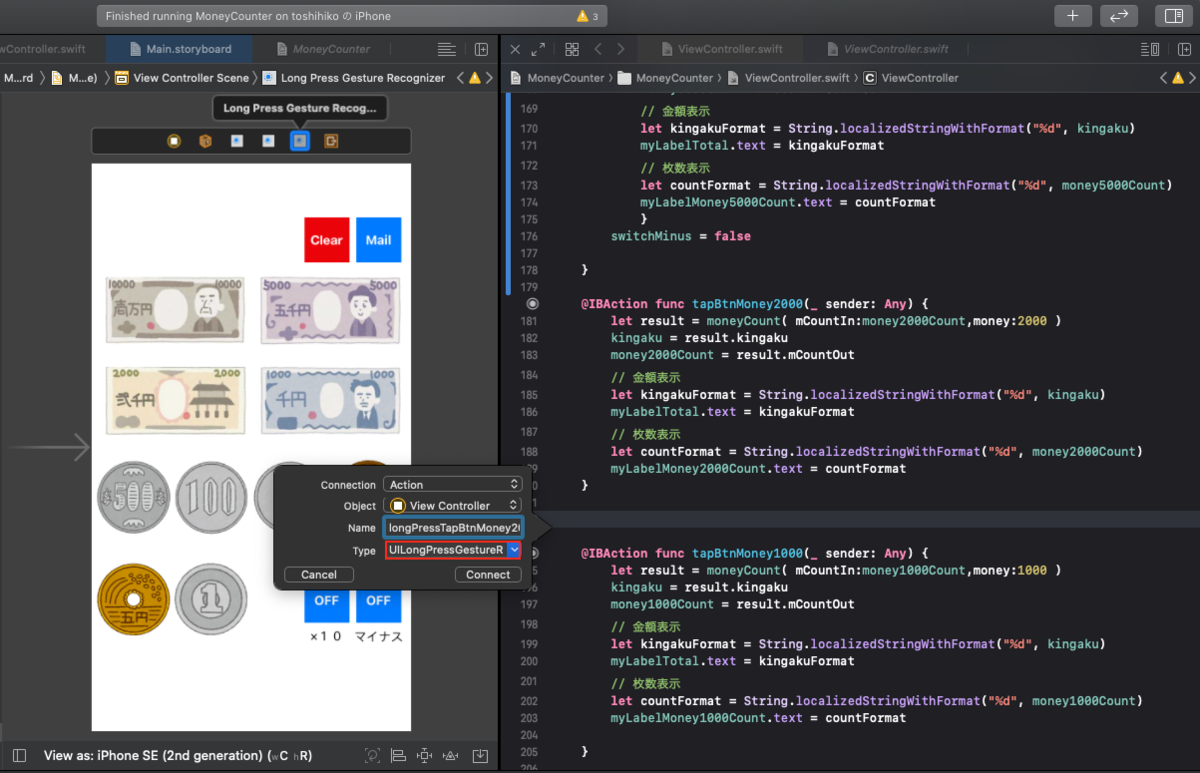This screenshot has width=1200, height=773.
Task: Click IBAction connection circle for tapBtnMoney2000
Action: 532,302
